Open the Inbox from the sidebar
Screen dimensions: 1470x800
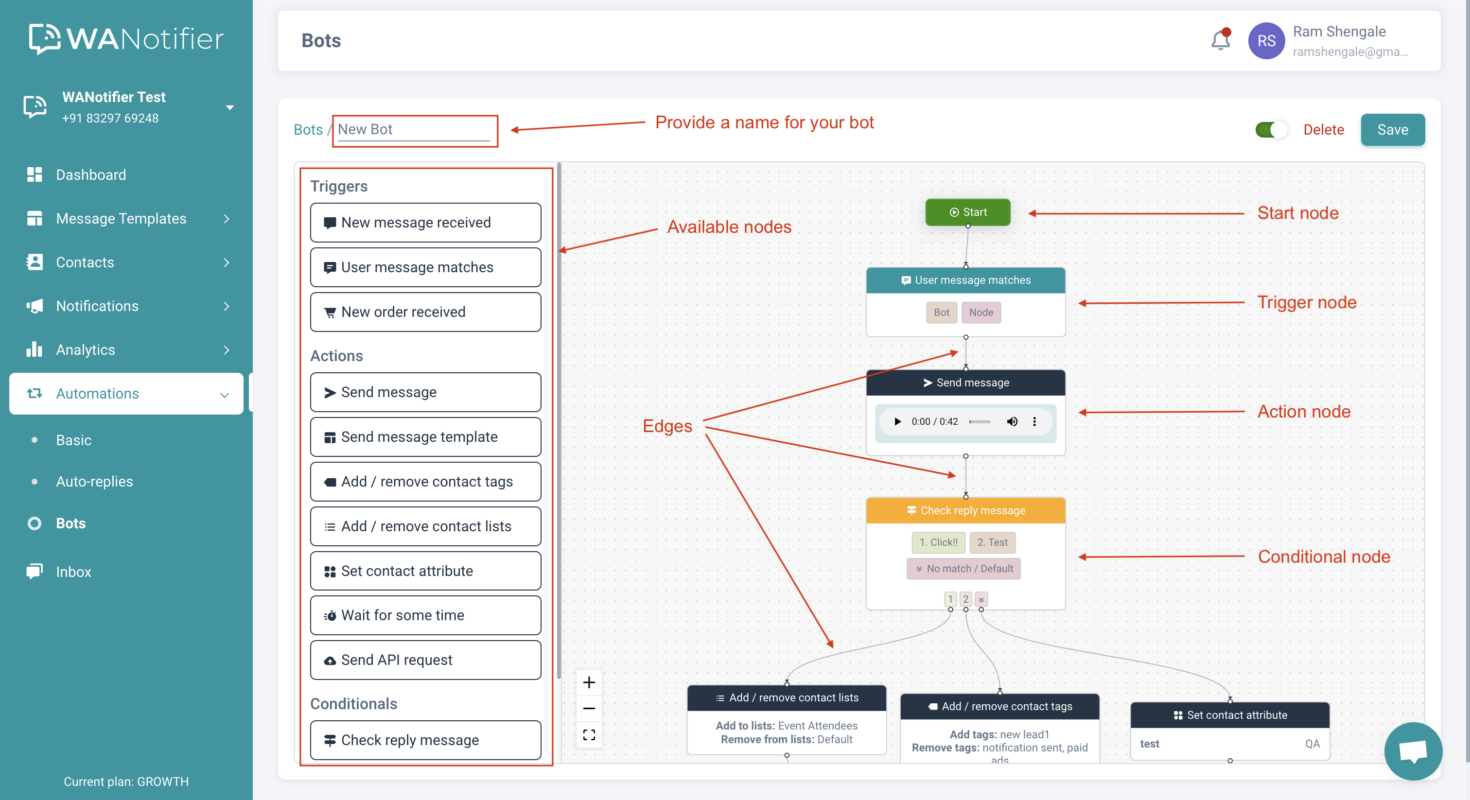pyautogui.click(x=72, y=571)
